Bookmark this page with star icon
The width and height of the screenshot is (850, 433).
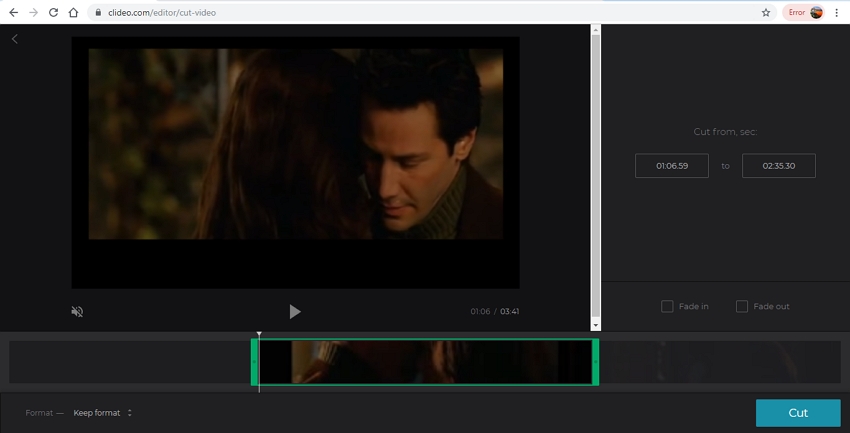(766, 13)
